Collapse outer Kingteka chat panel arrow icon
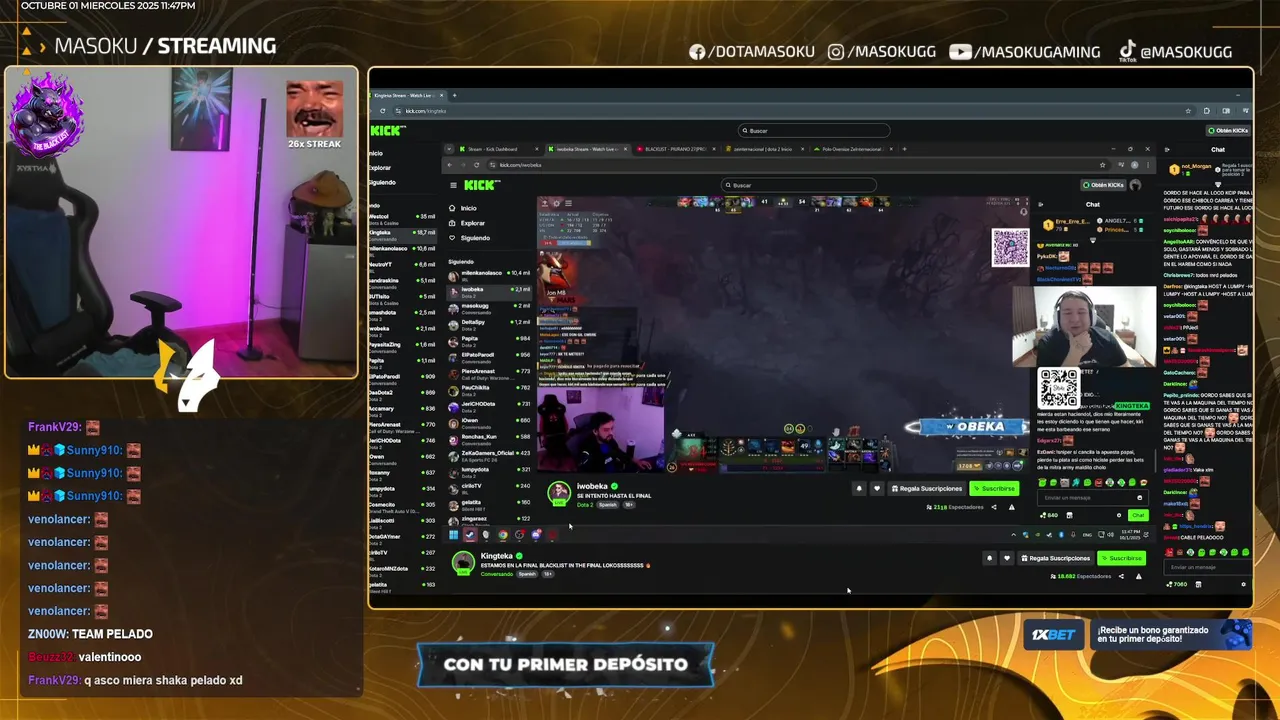Screen dimensions: 1280x720 tap(1167, 149)
